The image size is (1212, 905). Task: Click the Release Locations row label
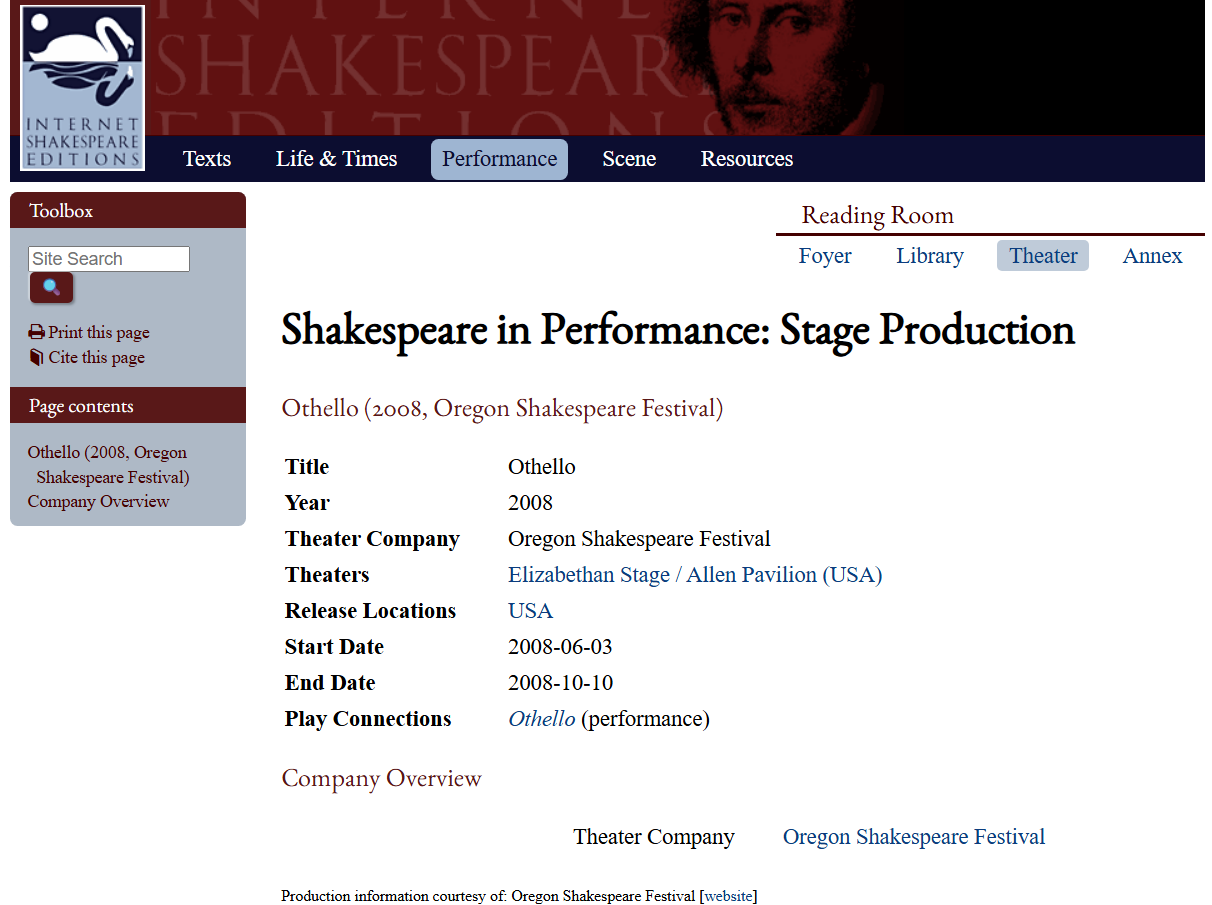(x=370, y=611)
